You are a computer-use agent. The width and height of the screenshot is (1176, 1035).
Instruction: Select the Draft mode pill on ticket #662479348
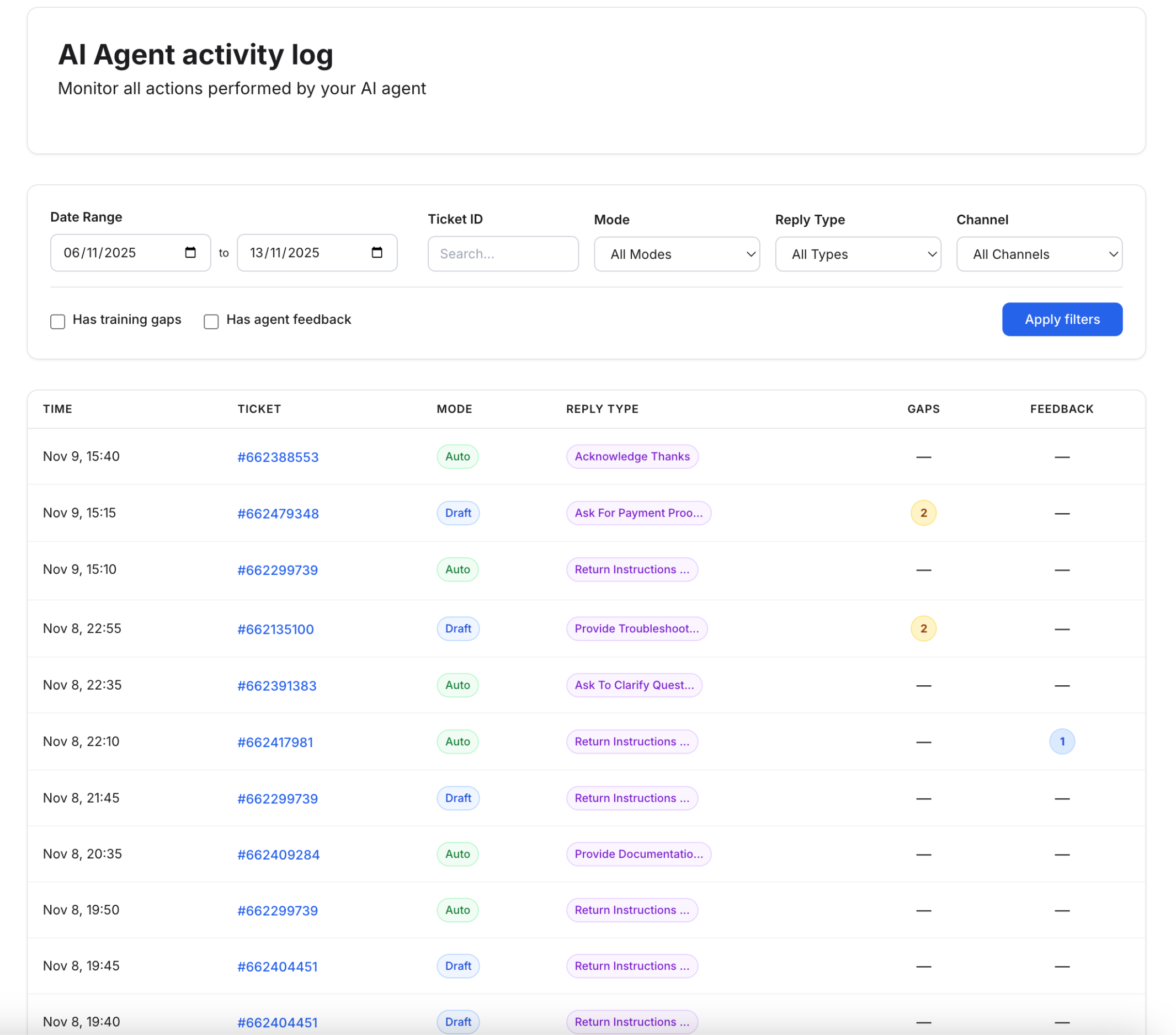tap(457, 513)
